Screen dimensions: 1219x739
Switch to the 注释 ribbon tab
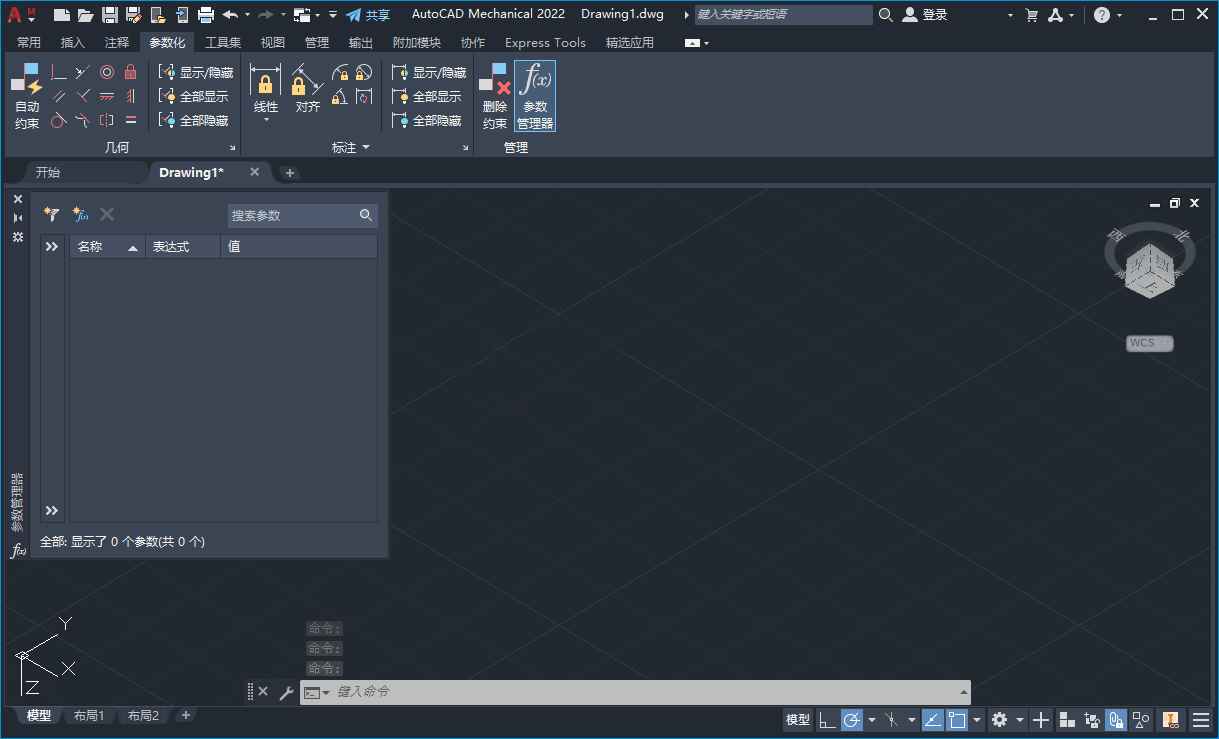[117, 42]
